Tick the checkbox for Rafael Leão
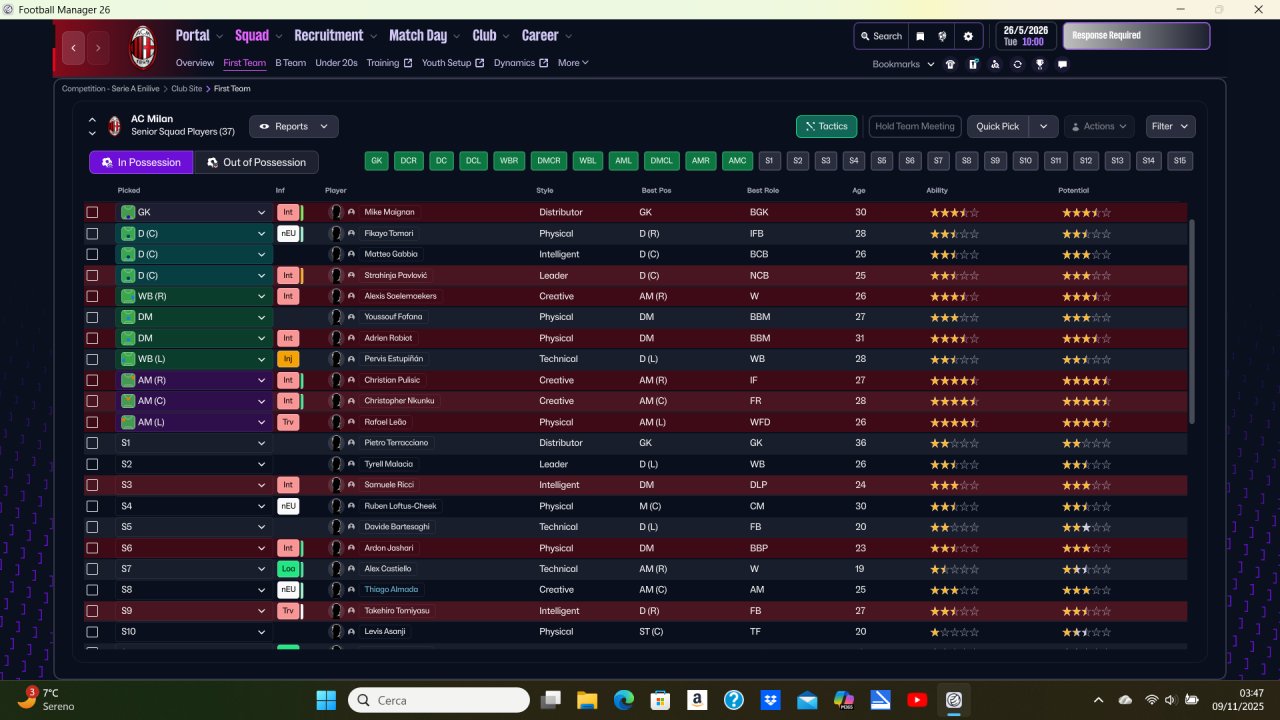The image size is (1280, 720). (x=92, y=422)
